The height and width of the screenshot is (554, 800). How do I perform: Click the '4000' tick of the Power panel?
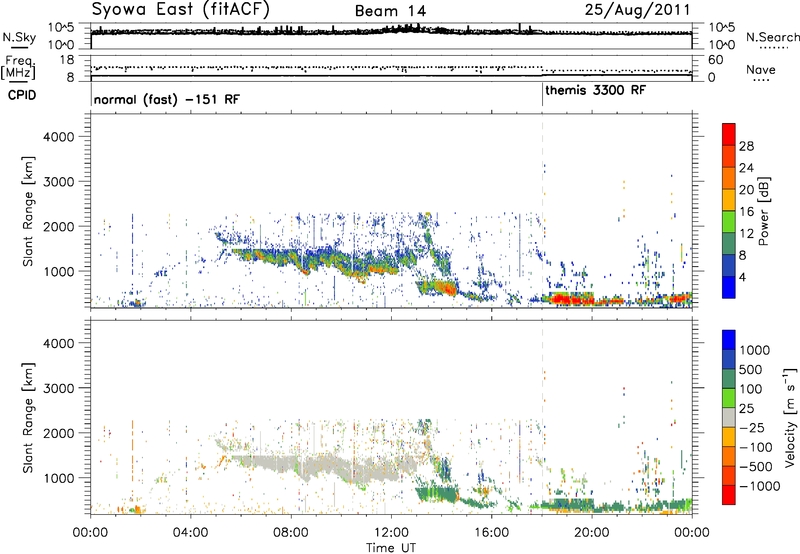pyautogui.click(x=58, y=137)
